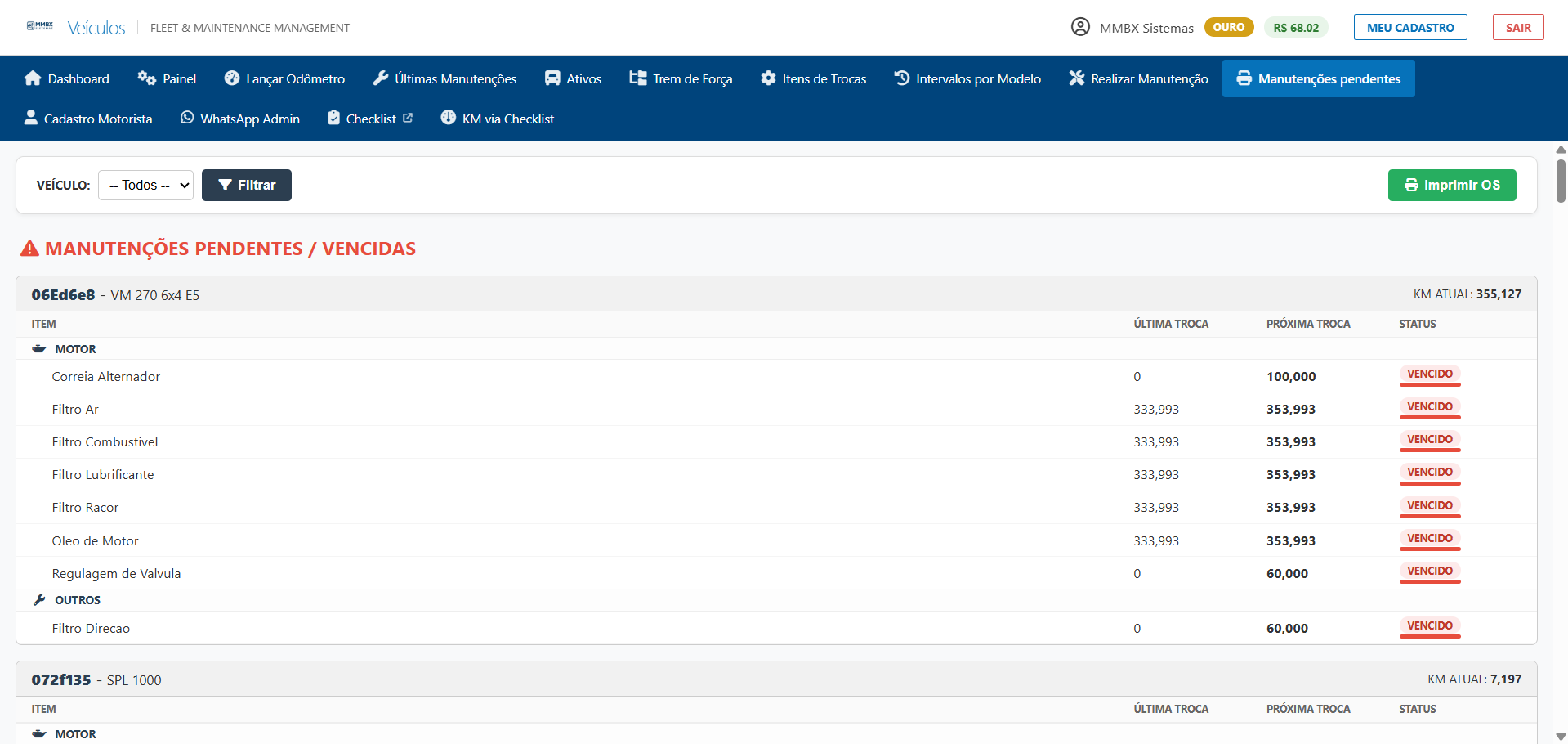Screen dimensions: 1568x744
Task: Click the MMBX logo in header
Action: pos(40,26)
